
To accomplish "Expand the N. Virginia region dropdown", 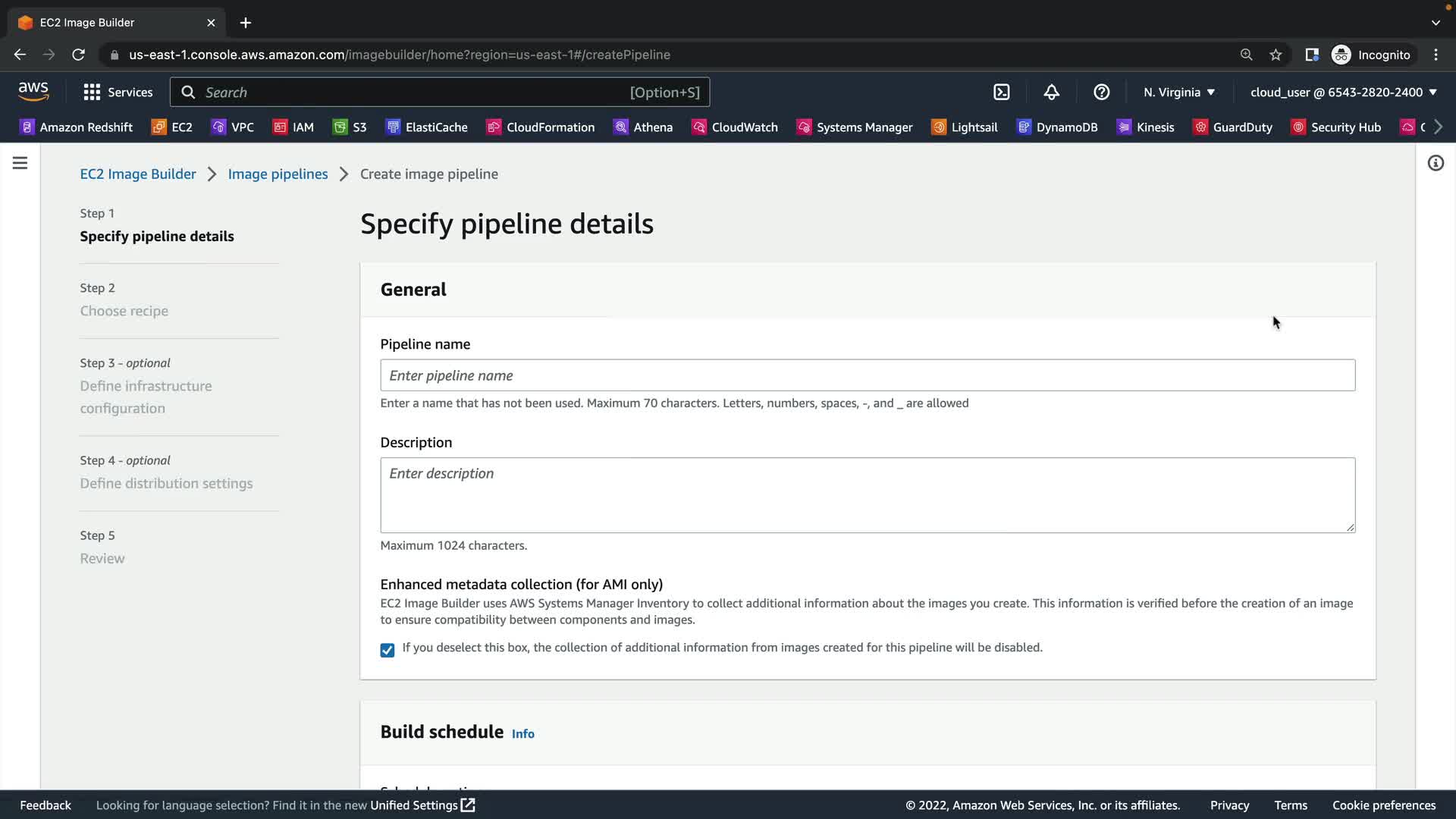I will point(1179,93).
